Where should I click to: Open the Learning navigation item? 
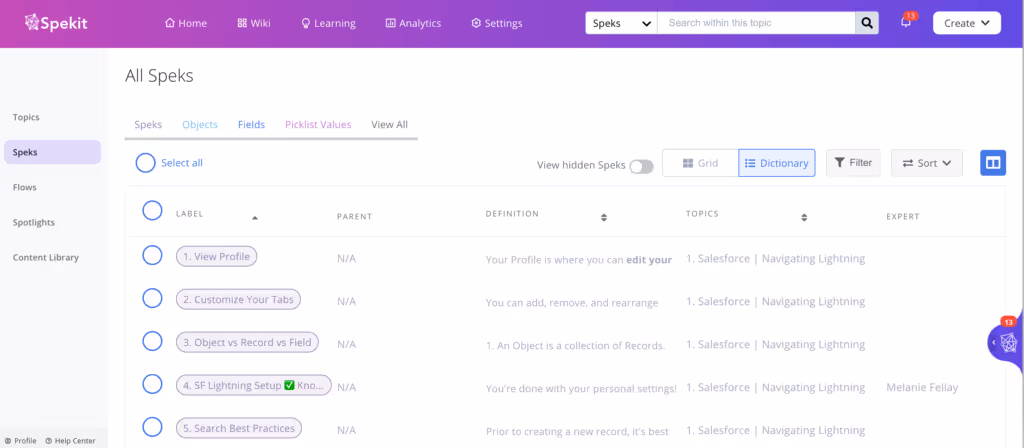tap(328, 23)
